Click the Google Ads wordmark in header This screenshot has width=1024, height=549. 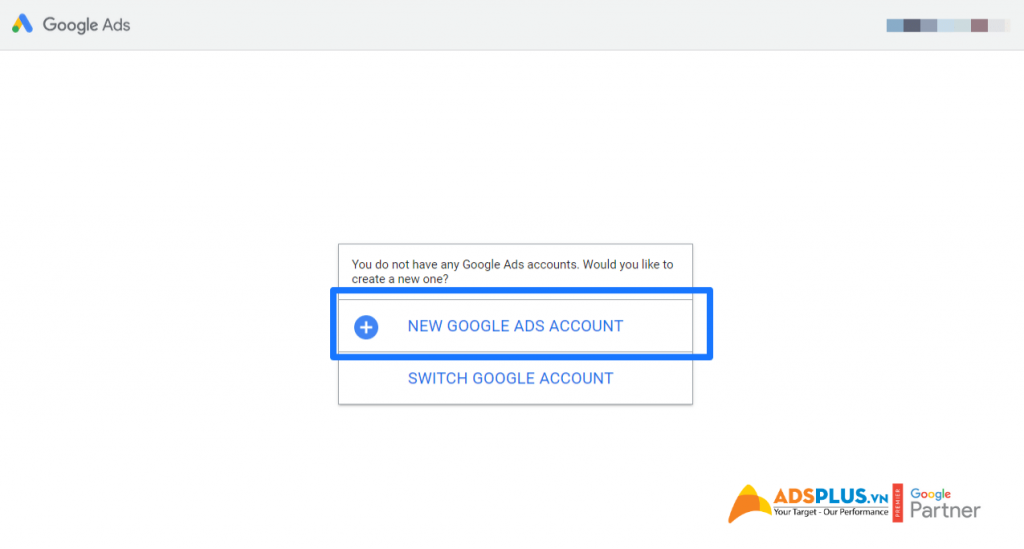pos(86,25)
